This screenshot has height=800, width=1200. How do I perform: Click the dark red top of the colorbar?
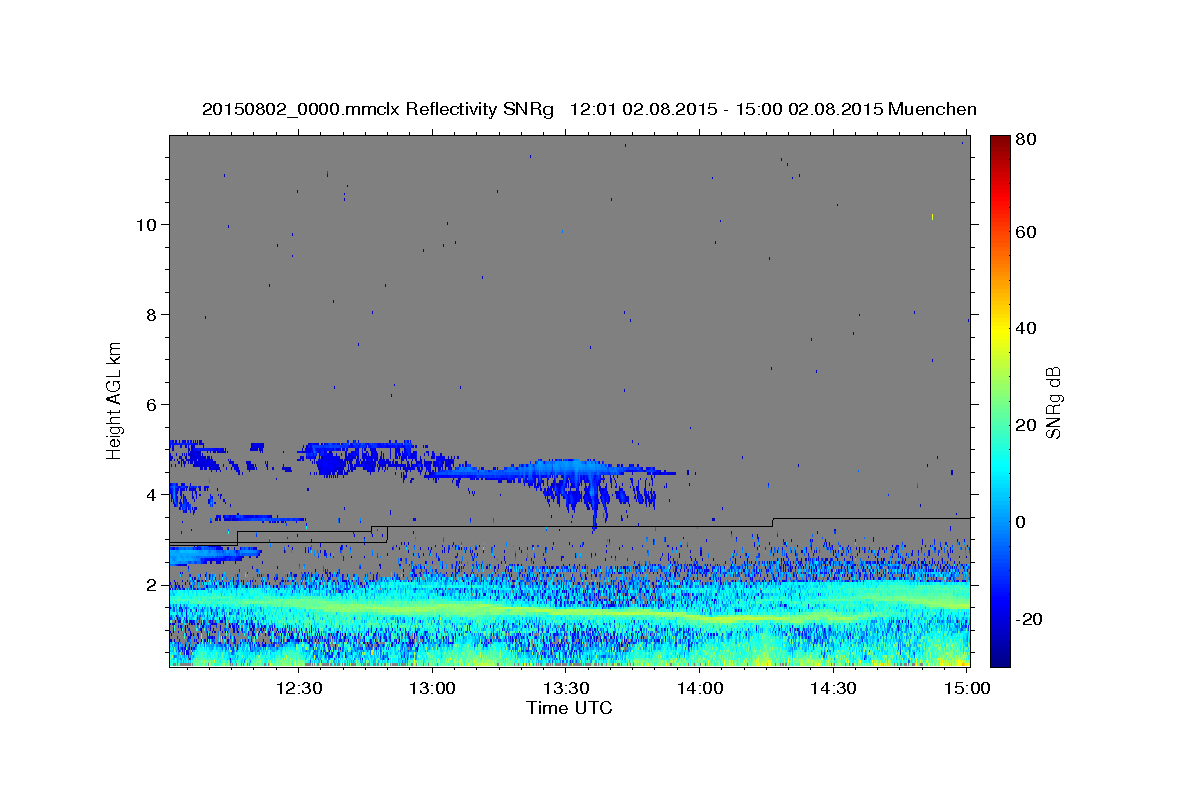[x=999, y=142]
